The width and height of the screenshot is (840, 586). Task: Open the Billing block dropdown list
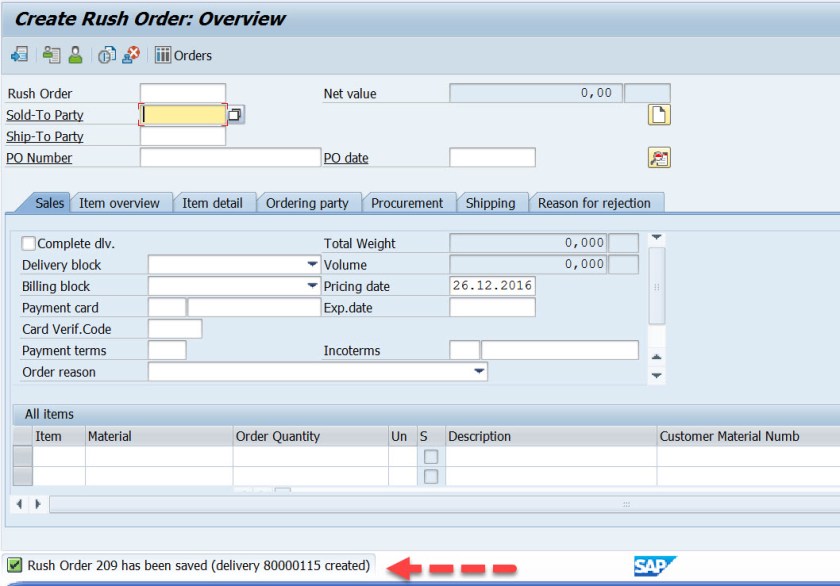312,286
